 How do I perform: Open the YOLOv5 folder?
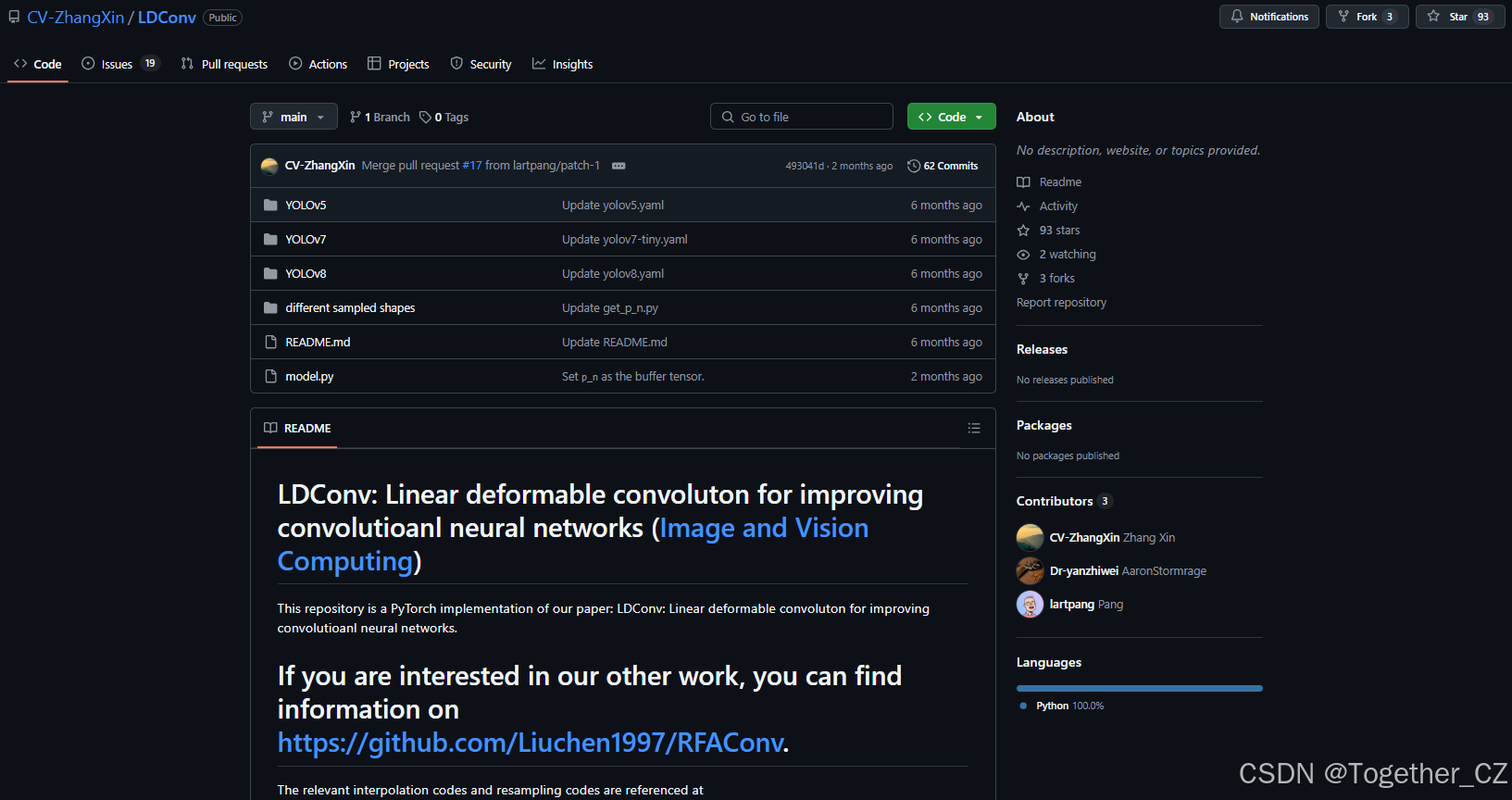click(x=306, y=205)
